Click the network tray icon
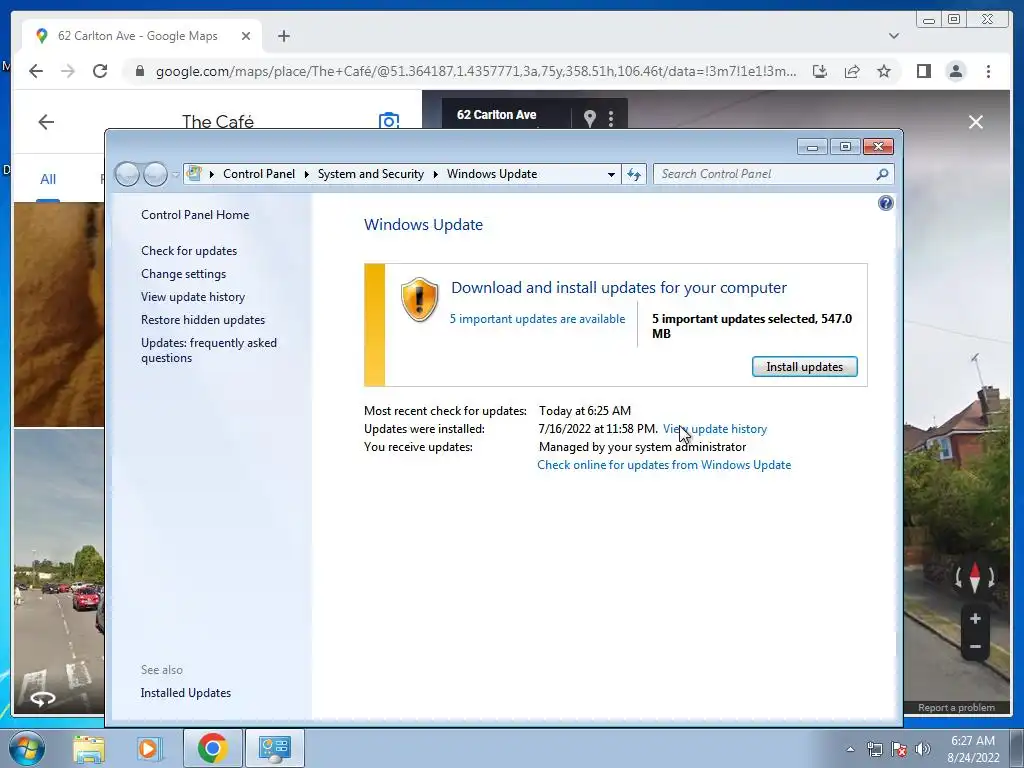 pyautogui.click(x=874, y=749)
